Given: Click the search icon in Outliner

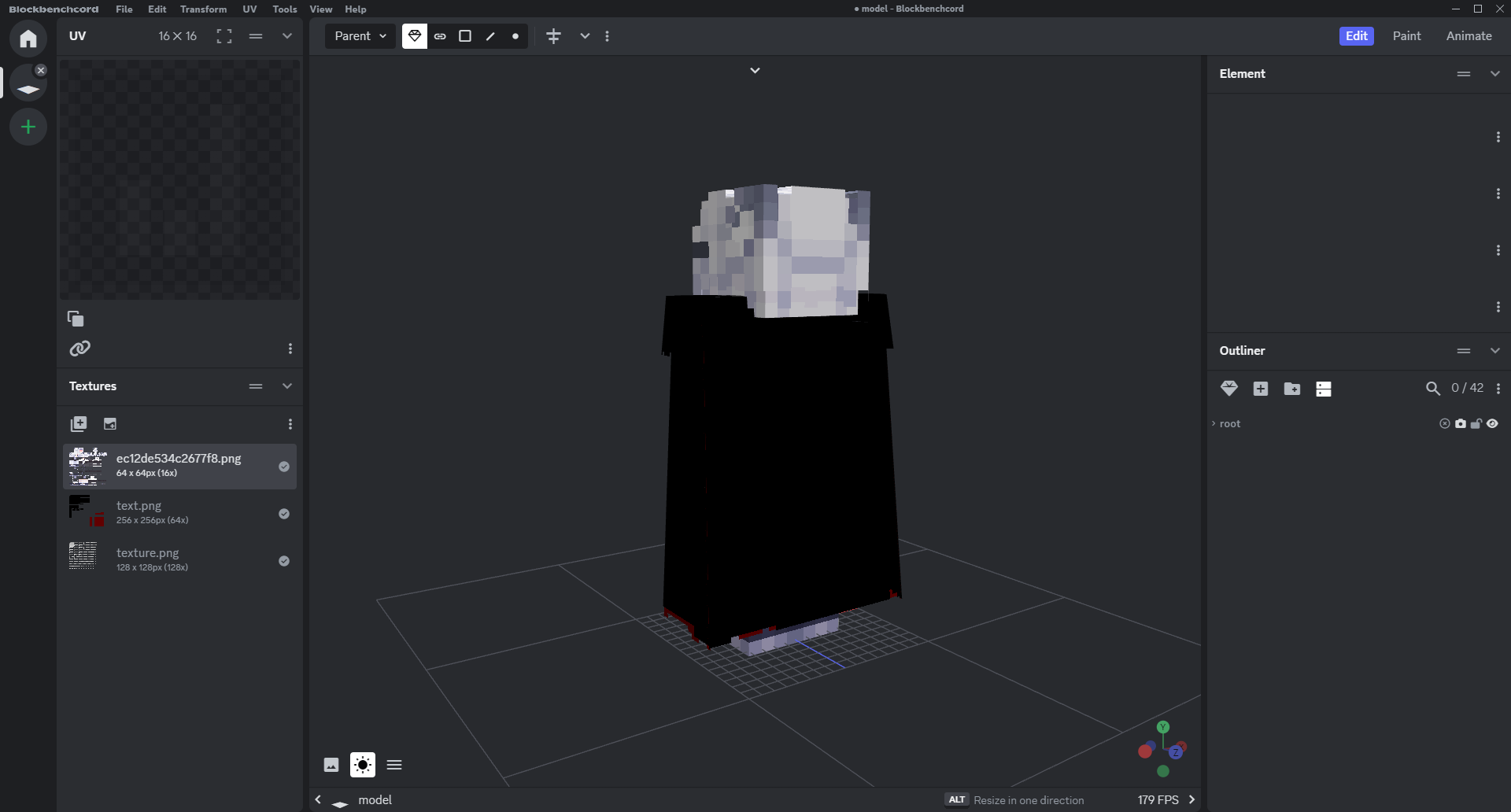Looking at the screenshot, I should tap(1433, 389).
